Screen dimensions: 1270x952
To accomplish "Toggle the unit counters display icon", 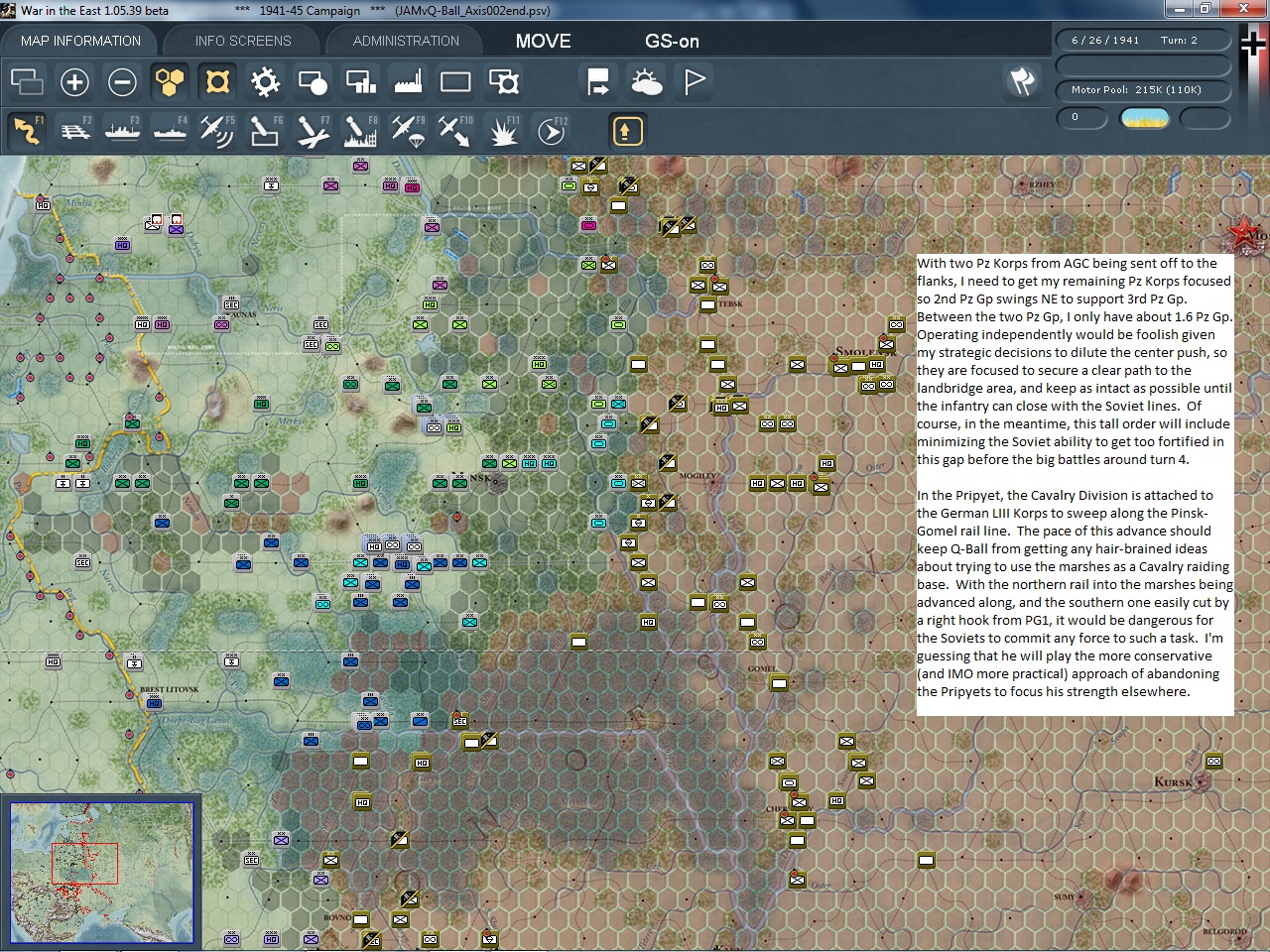I will (217, 81).
